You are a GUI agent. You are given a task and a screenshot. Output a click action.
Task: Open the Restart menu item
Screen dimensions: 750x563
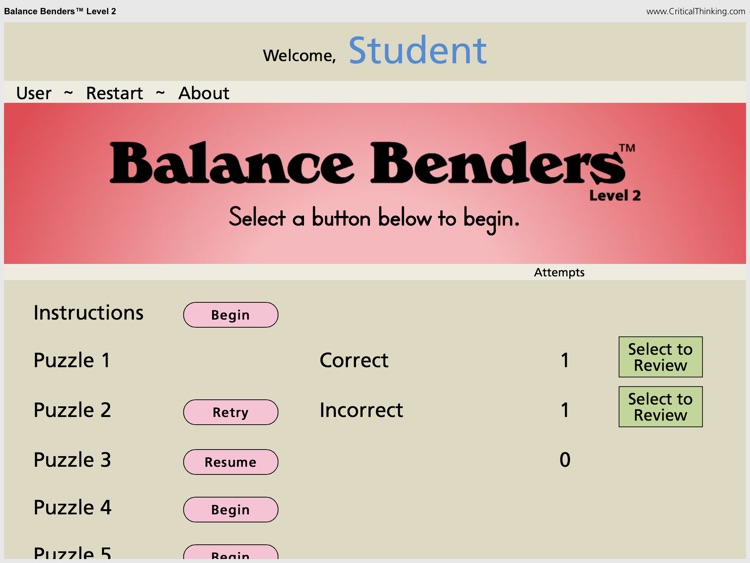point(114,93)
